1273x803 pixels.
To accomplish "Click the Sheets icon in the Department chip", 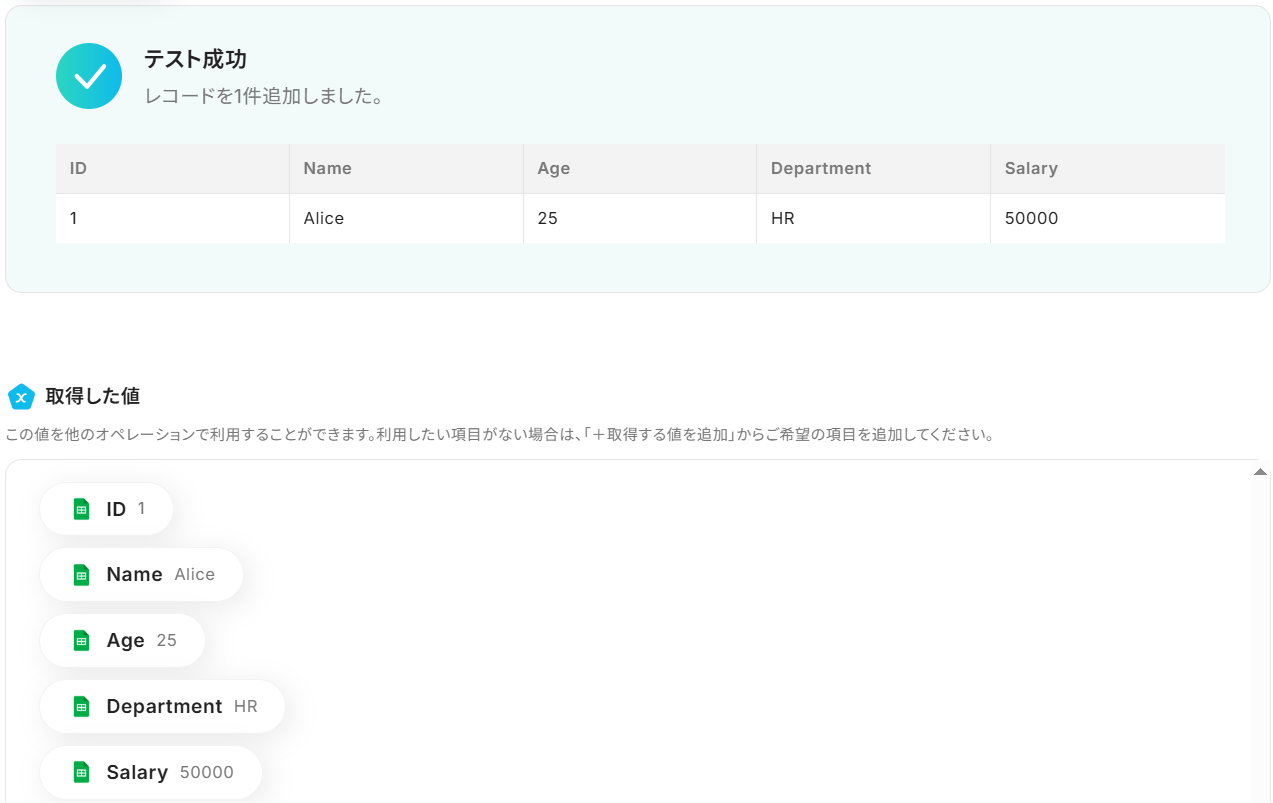I will click(x=82, y=707).
